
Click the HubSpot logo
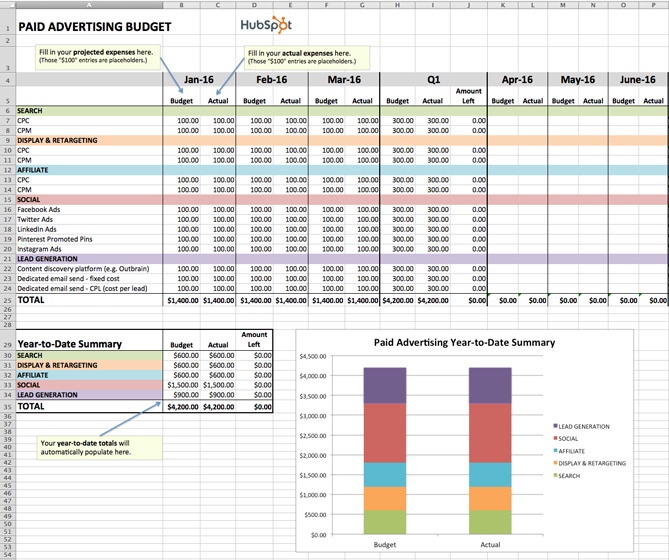point(267,24)
